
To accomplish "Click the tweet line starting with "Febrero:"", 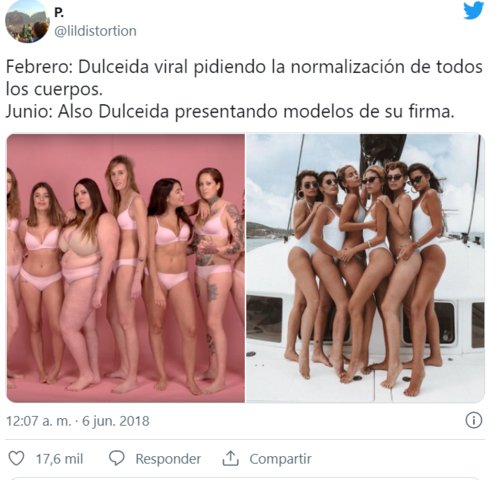I will pos(244,67).
